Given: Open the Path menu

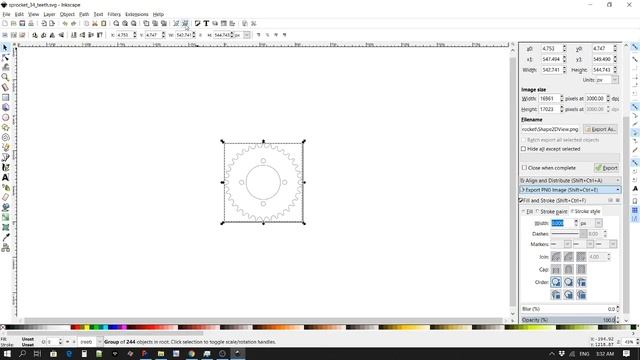Looking at the screenshot, I should pyautogui.click(x=84, y=14).
